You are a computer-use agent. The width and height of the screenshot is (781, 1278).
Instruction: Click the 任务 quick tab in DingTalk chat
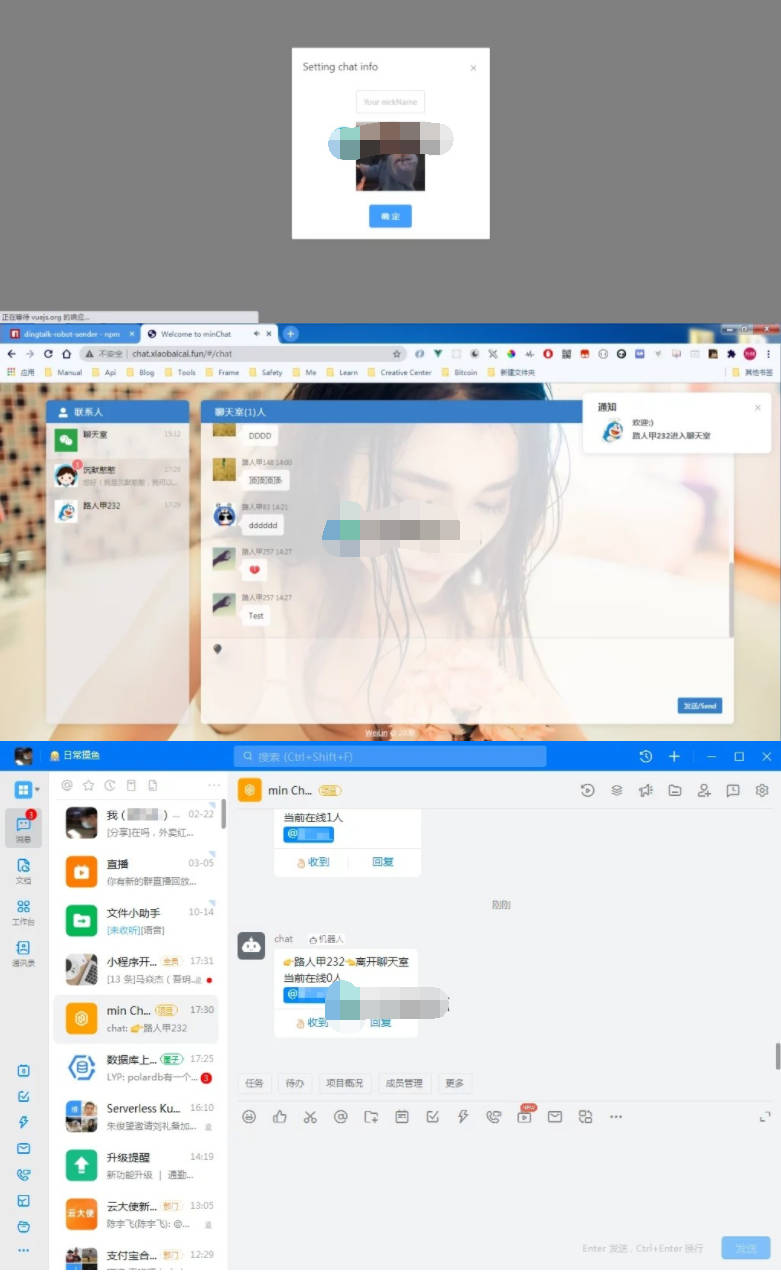[x=254, y=1083]
